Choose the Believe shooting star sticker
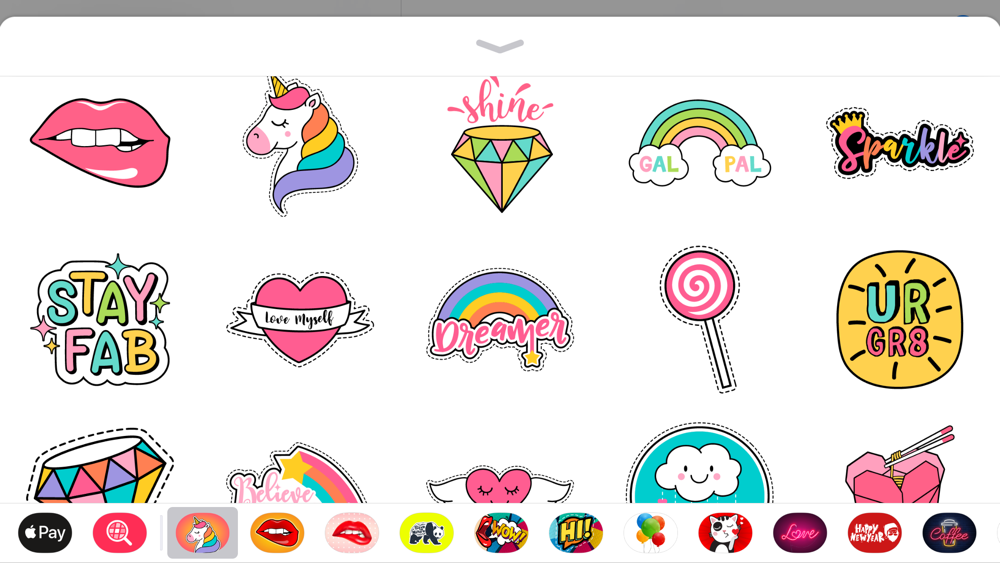1000x563 pixels. coord(298,473)
